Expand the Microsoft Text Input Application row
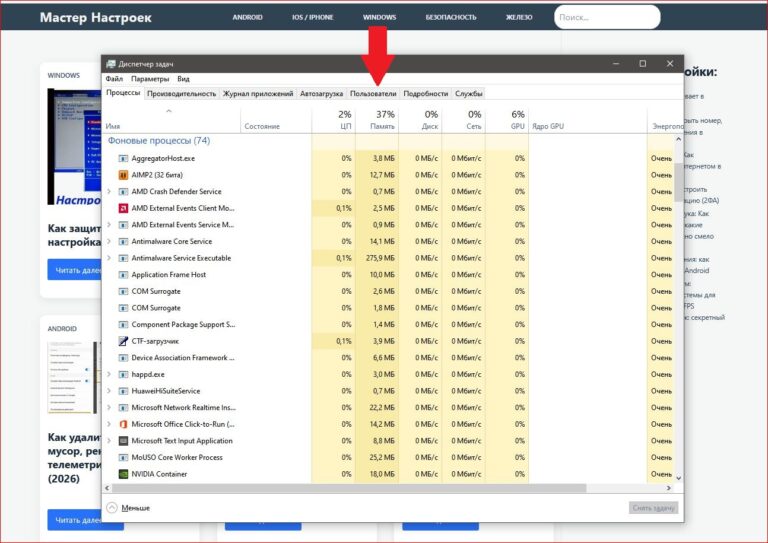The height and width of the screenshot is (543, 768). [109, 441]
